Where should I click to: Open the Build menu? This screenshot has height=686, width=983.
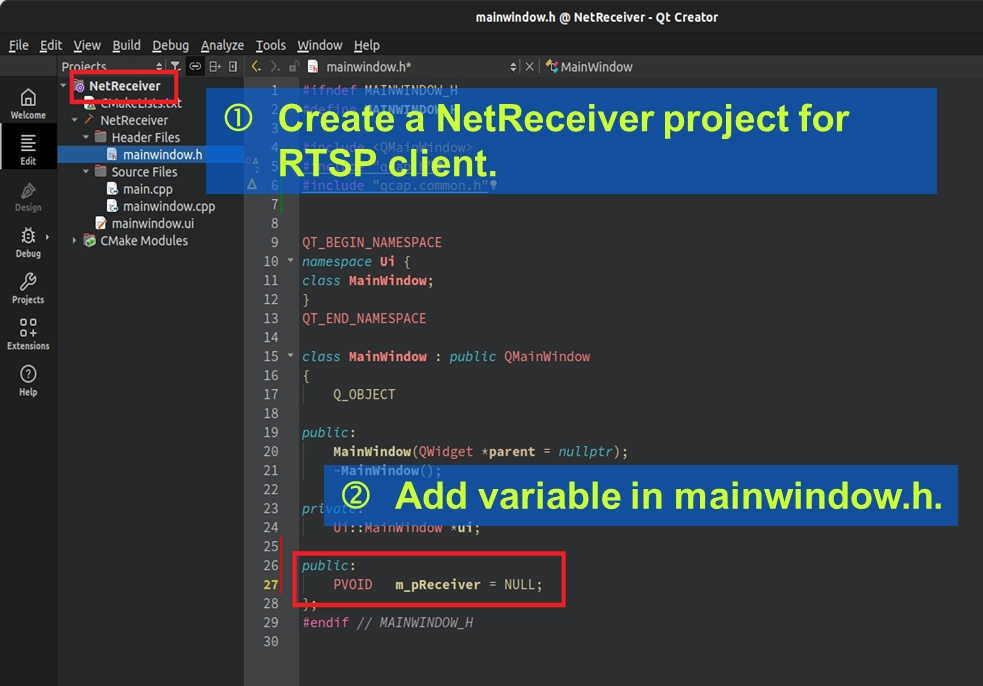point(126,45)
